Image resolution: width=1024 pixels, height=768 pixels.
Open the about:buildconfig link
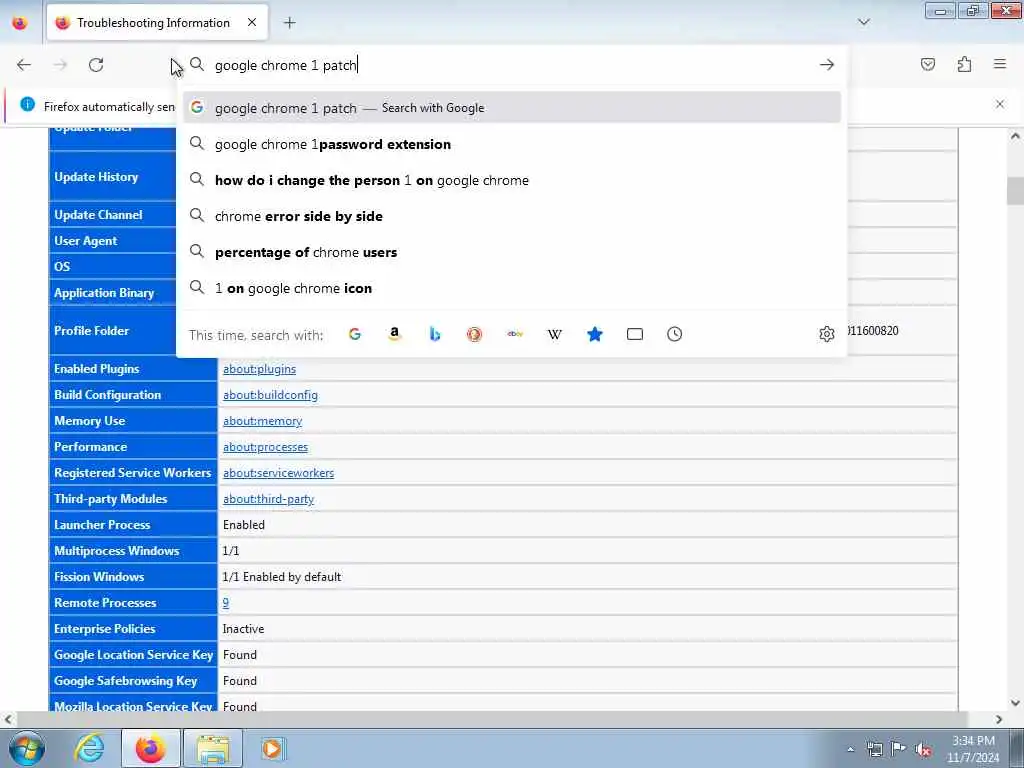point(270,395)
